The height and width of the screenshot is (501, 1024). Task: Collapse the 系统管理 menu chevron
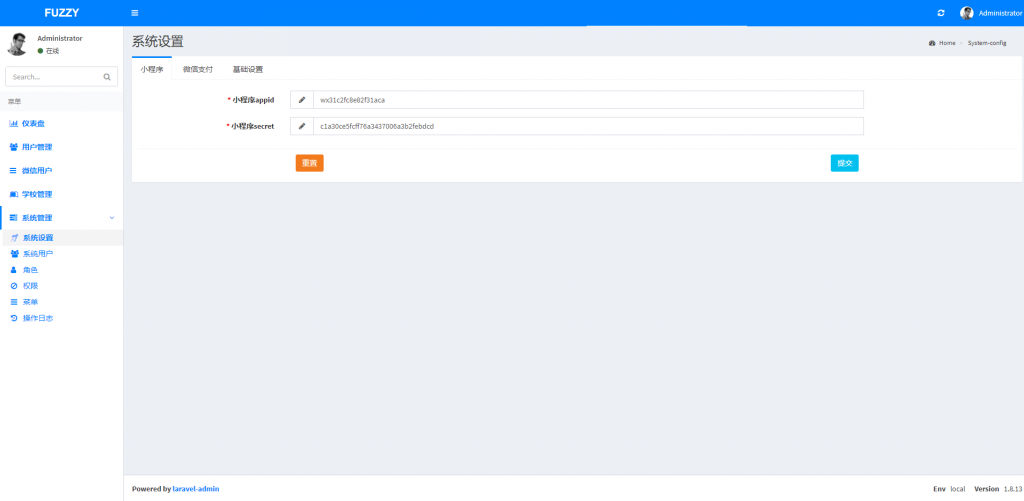111,218
